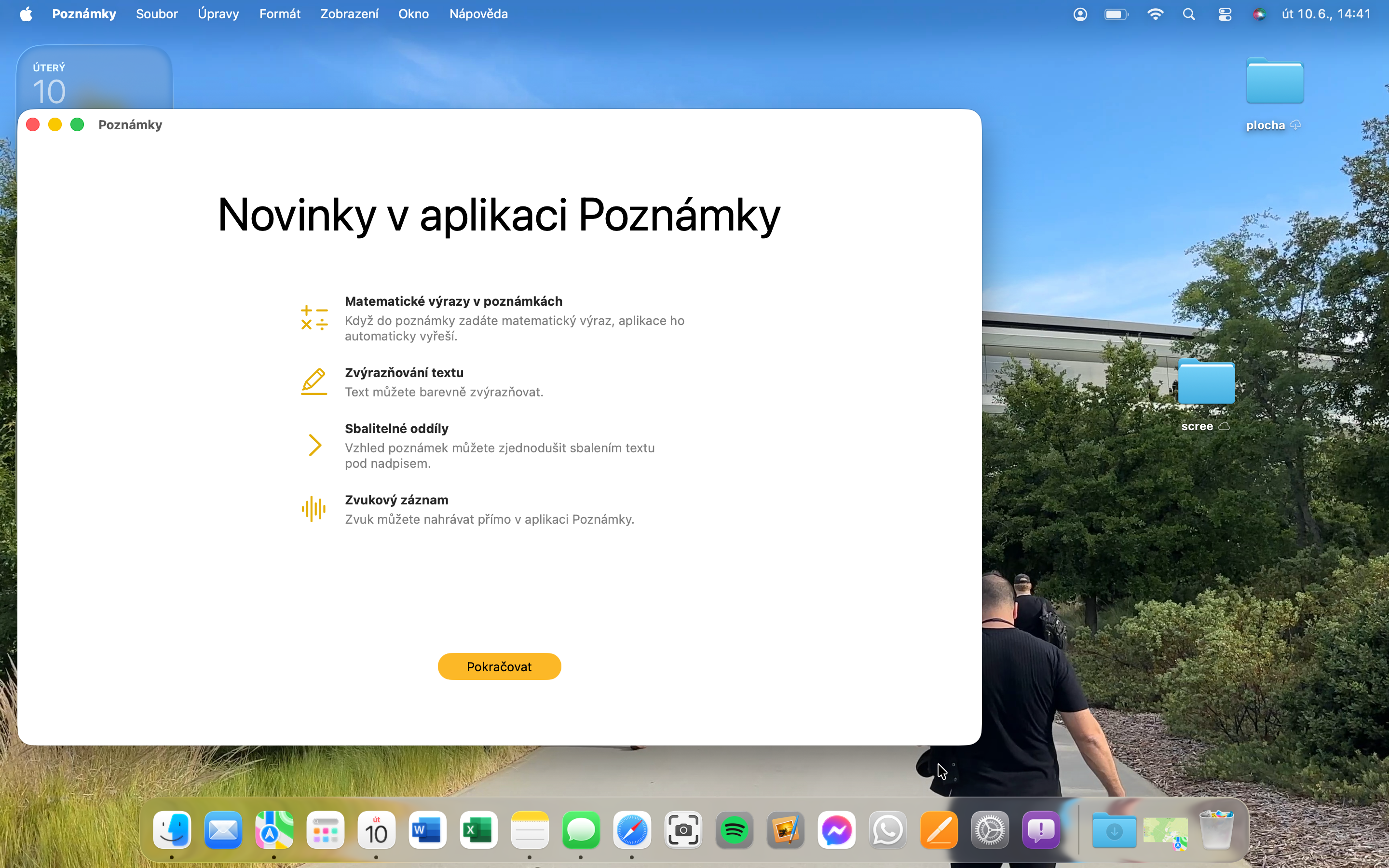Screen dimensions: 1389x868
Task: Click the collapsible sections chevron icon
Action: pos(314,445)
